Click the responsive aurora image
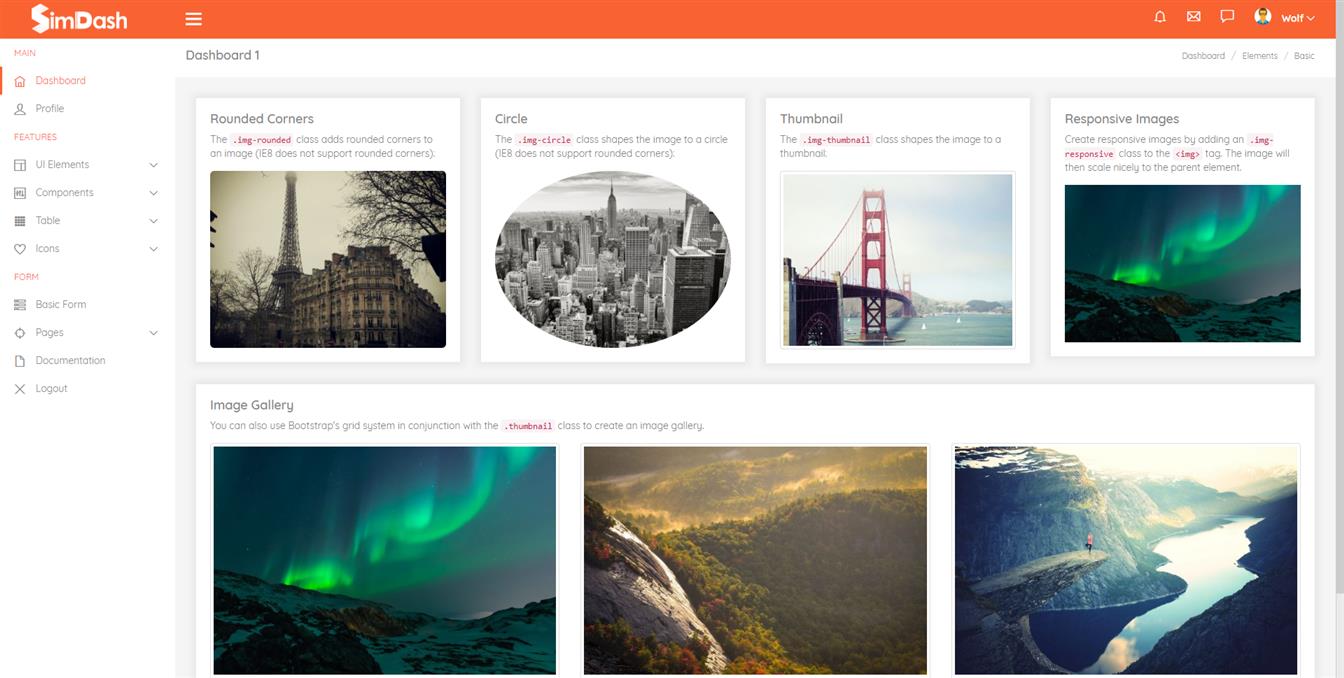 click(x=1183, y=263)
